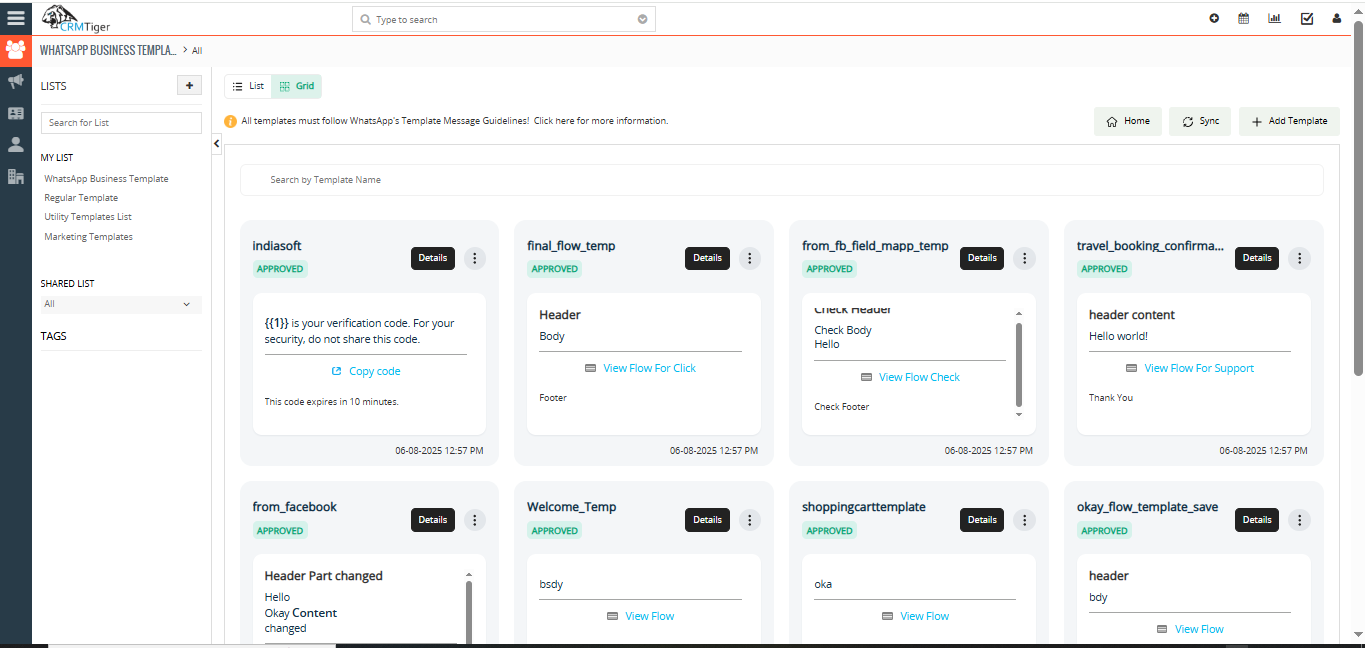Open options menu for final_flow_temp
This screenshot has height=648, width=1365.
[750, 258]
